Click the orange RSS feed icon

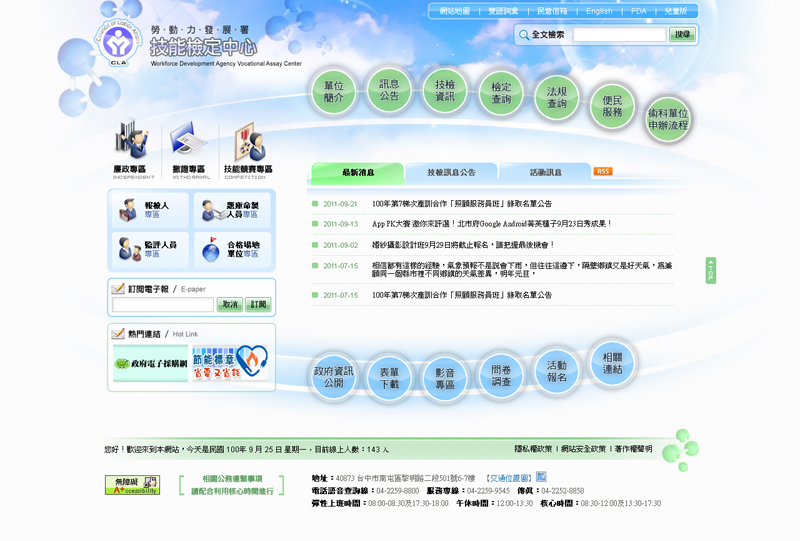click(603, 171)
